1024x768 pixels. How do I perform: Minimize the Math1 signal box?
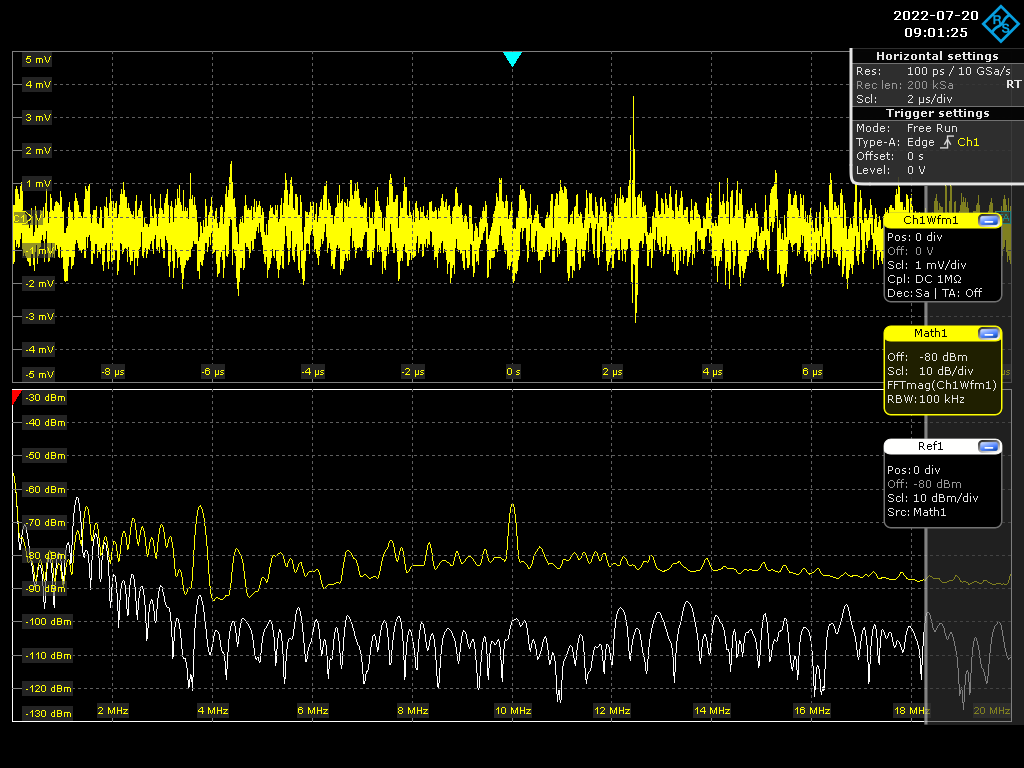coord(988,333)
